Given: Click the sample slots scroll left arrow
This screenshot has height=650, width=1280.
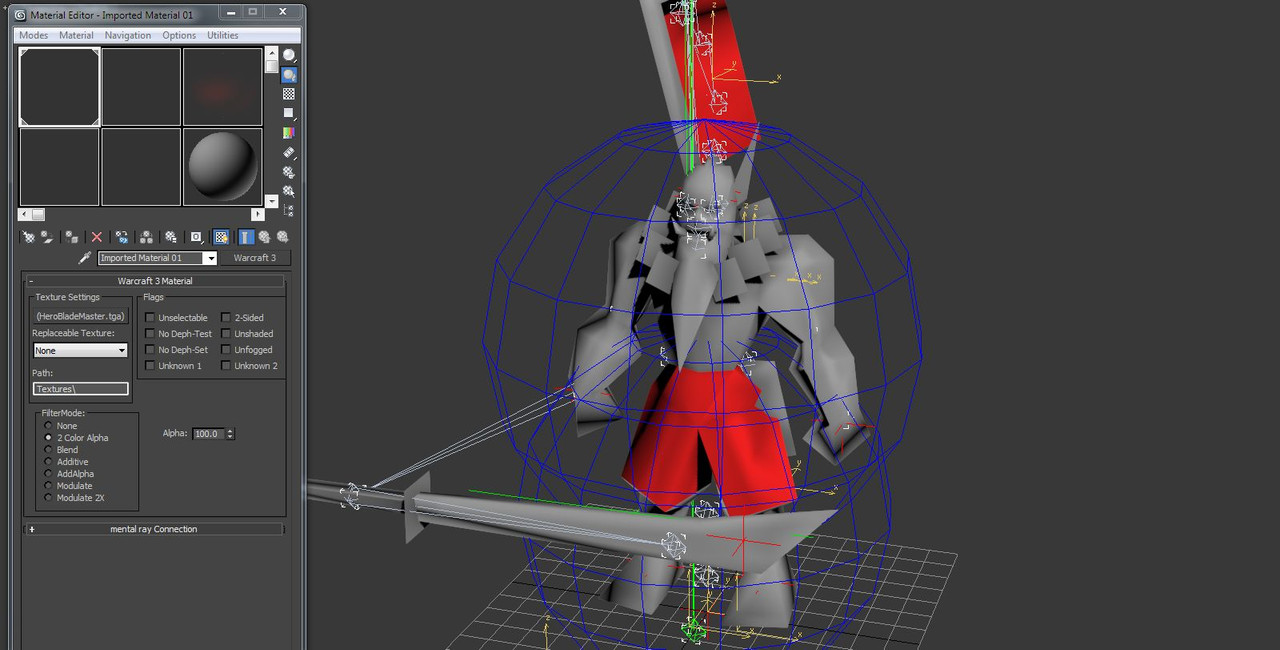Looking at the screenshot, I should (x=25, y=214).
